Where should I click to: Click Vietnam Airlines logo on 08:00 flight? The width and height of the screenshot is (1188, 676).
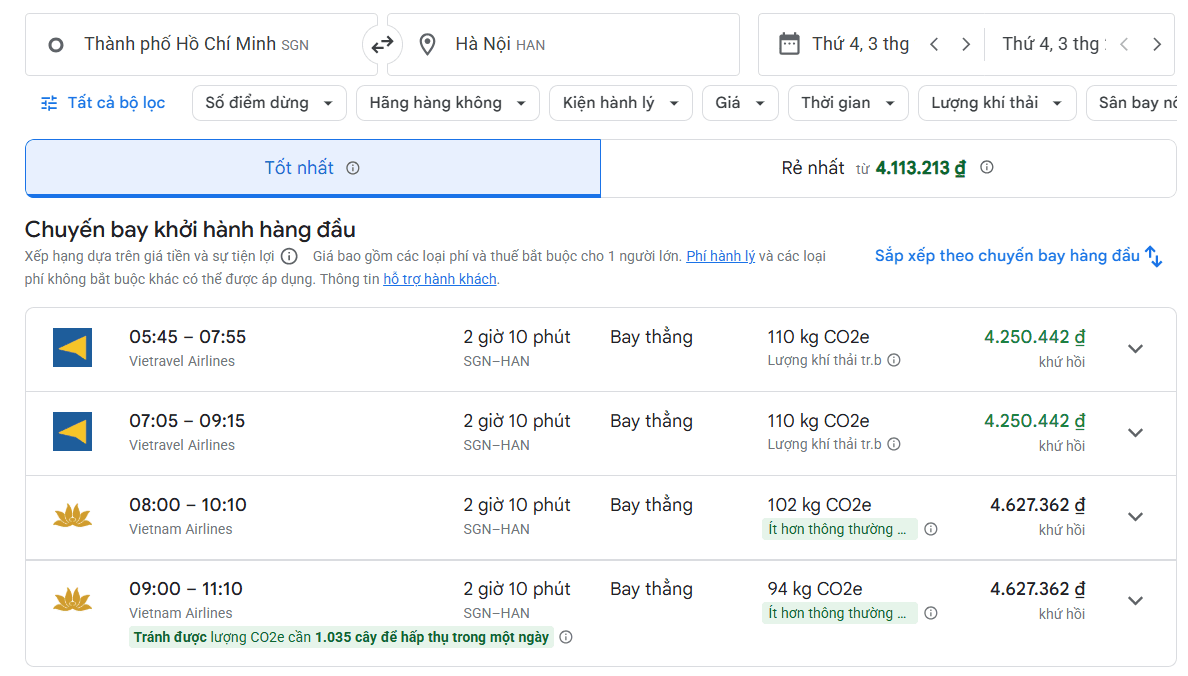(73, 516)
